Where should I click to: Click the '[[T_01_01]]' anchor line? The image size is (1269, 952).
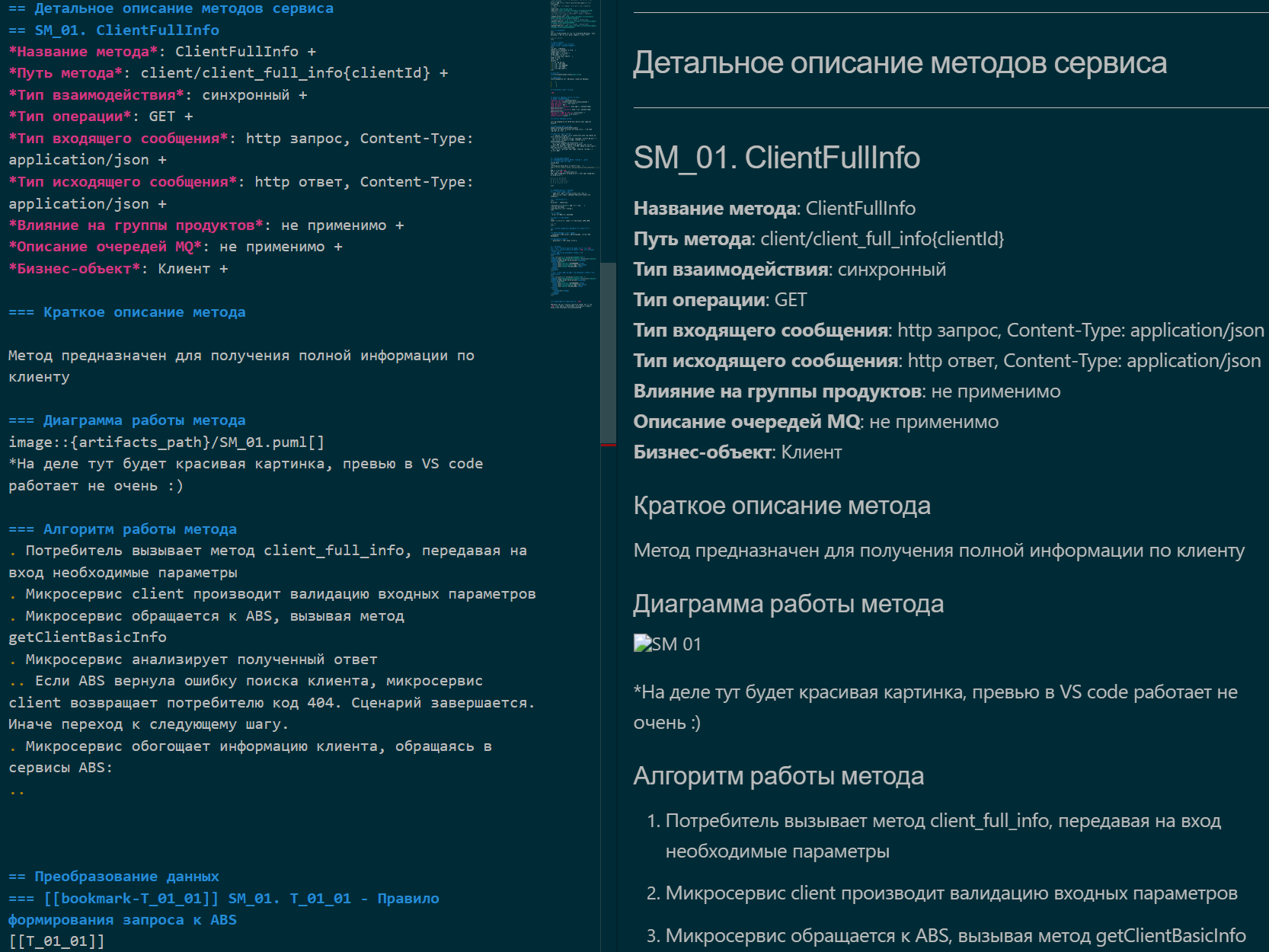56,941
